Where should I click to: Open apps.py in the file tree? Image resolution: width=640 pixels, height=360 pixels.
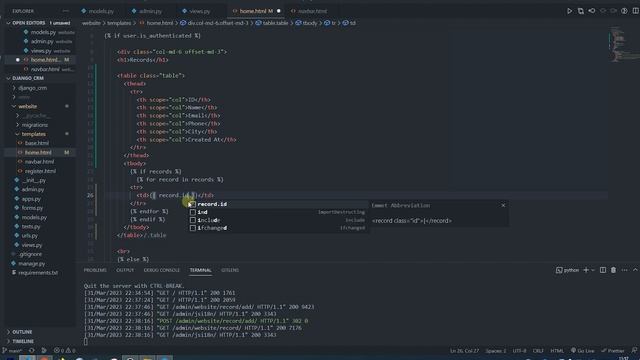pyautogui.click(x=31, y=199)
